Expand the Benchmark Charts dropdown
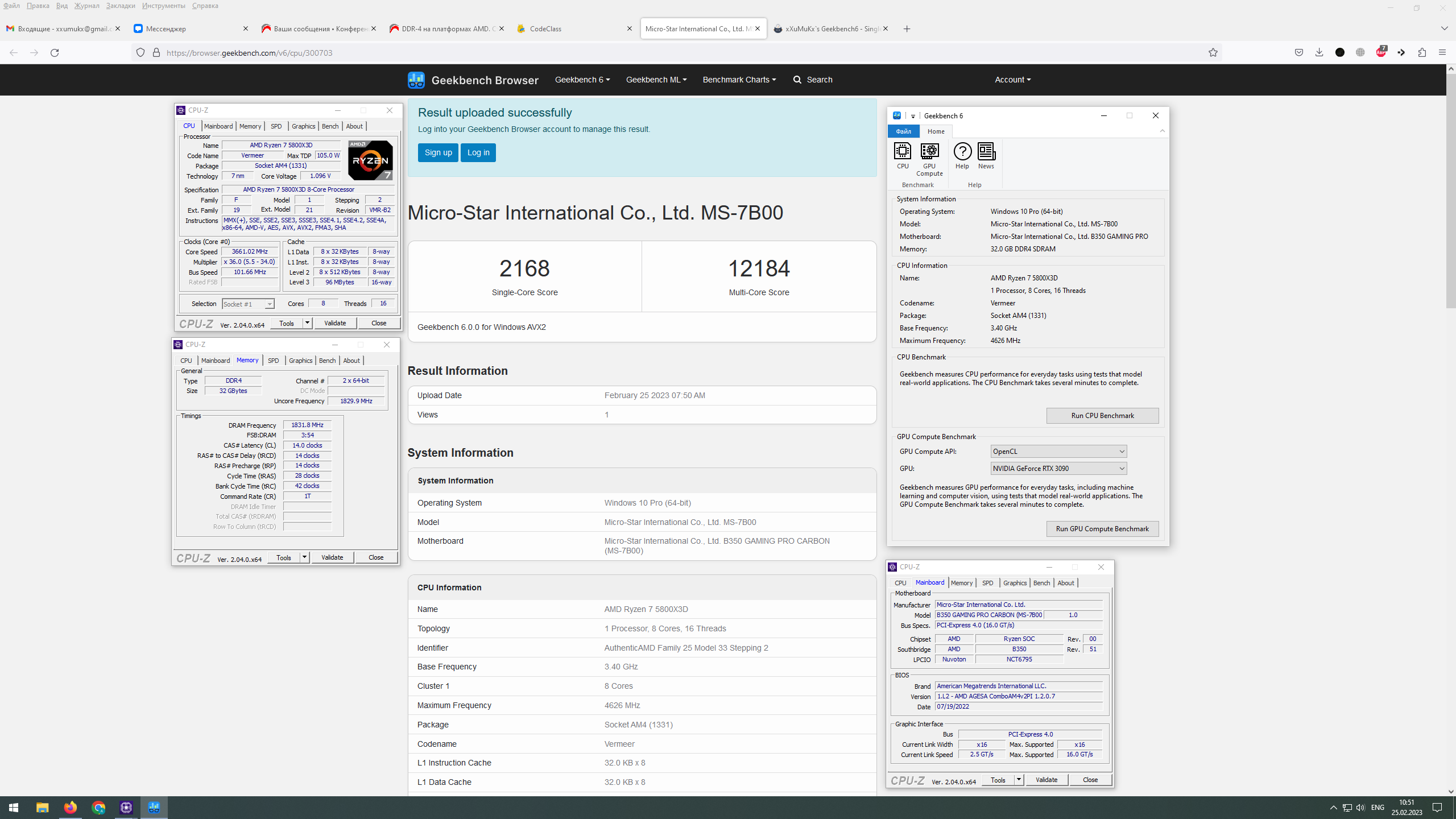1456x819 pixels. click(x=739, y=80)
